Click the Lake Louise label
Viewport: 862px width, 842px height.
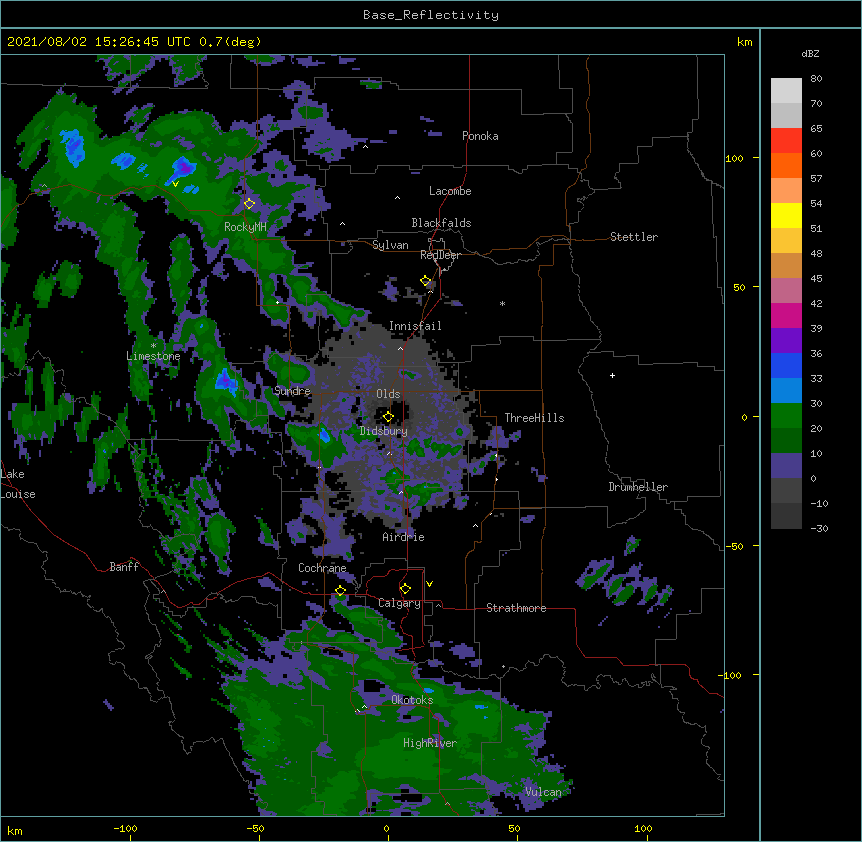pyautogui.click(x=18, y=484)
